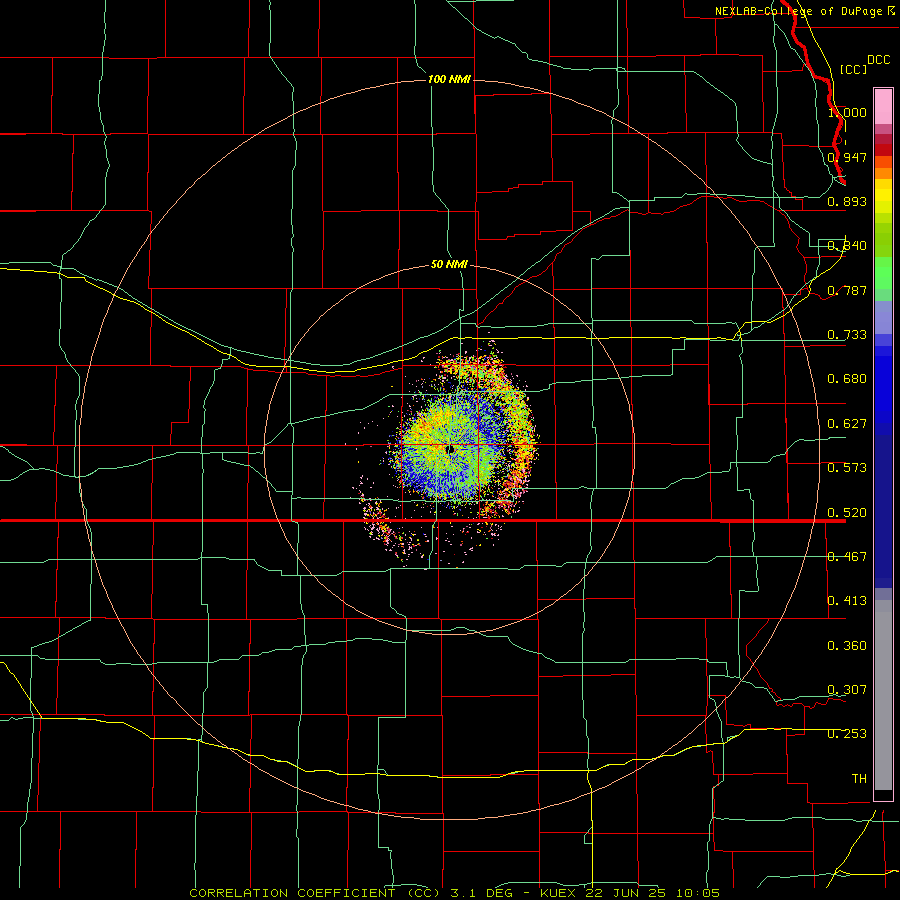Click the 0.467 legend value
Image resolution: width=900 pixels, height=900 pixels.
(x=847, y=557)
